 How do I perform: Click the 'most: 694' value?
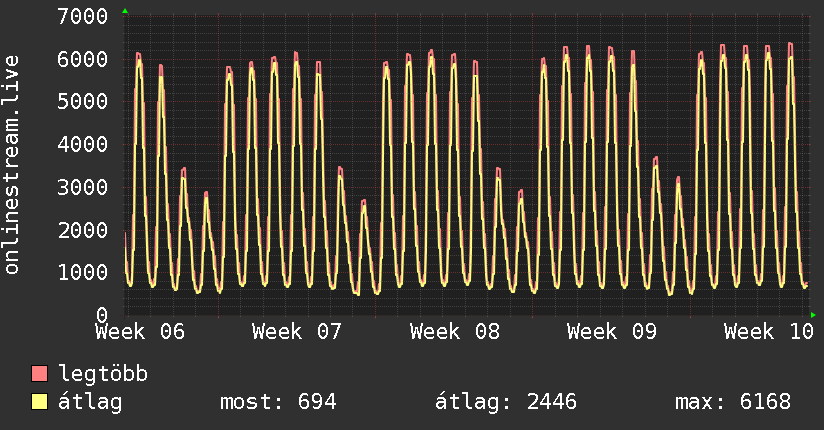(x=278, y=402)
